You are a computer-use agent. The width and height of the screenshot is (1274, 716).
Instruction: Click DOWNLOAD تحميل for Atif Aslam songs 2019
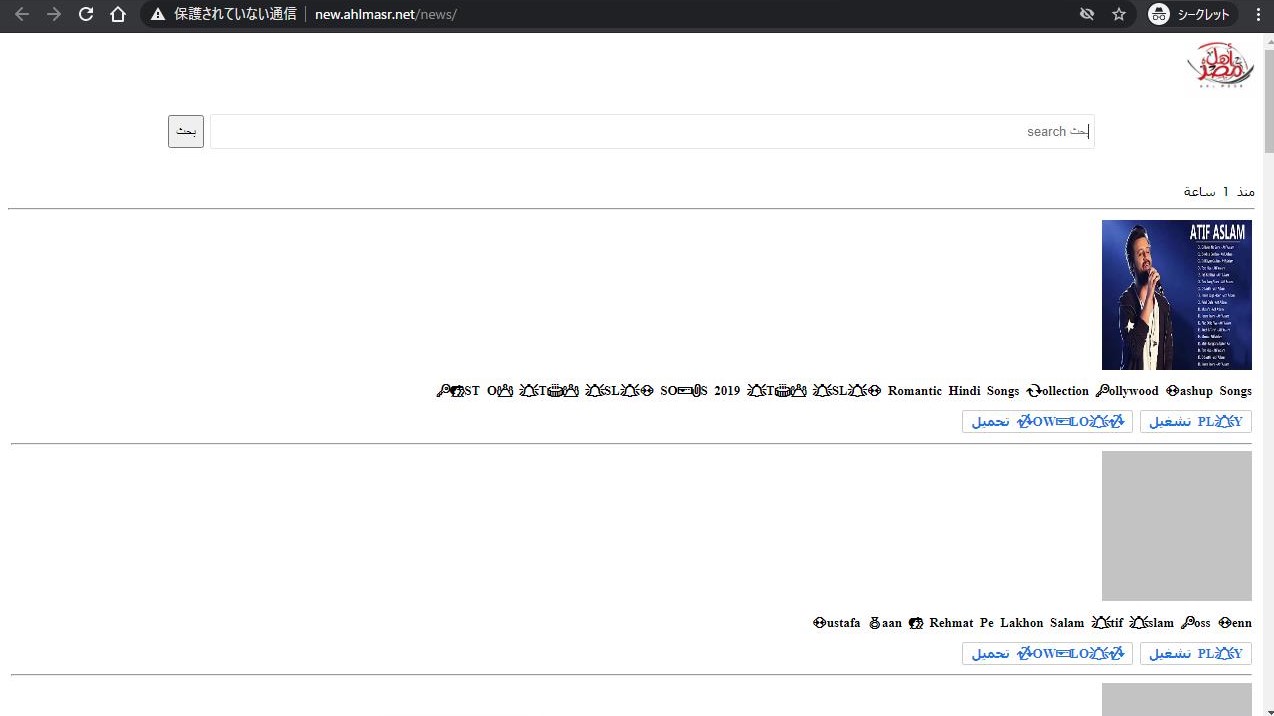pyautogui.click(x=1047, y=422)
